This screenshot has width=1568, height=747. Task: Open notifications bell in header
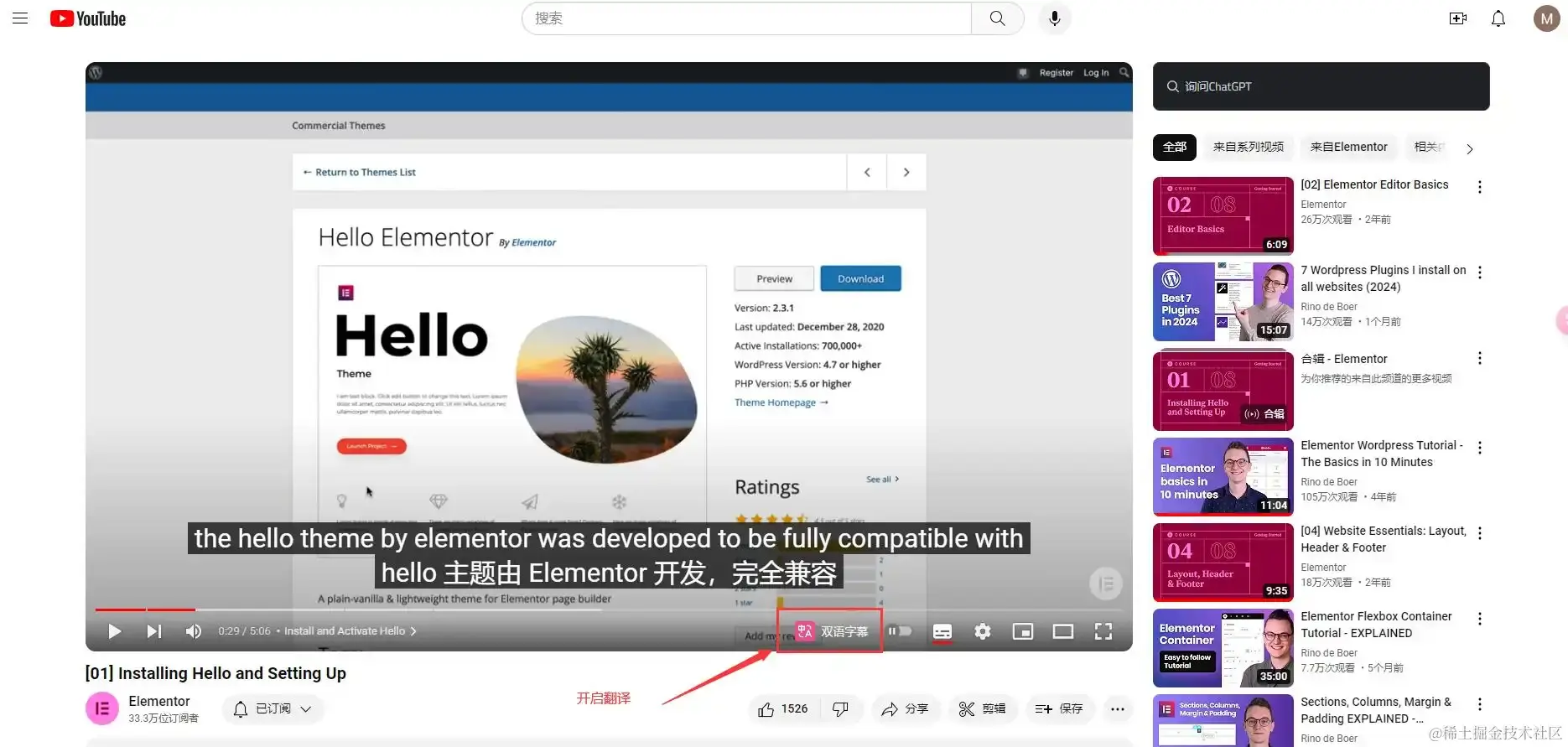pyautogui.click(x=1498, y=18)
